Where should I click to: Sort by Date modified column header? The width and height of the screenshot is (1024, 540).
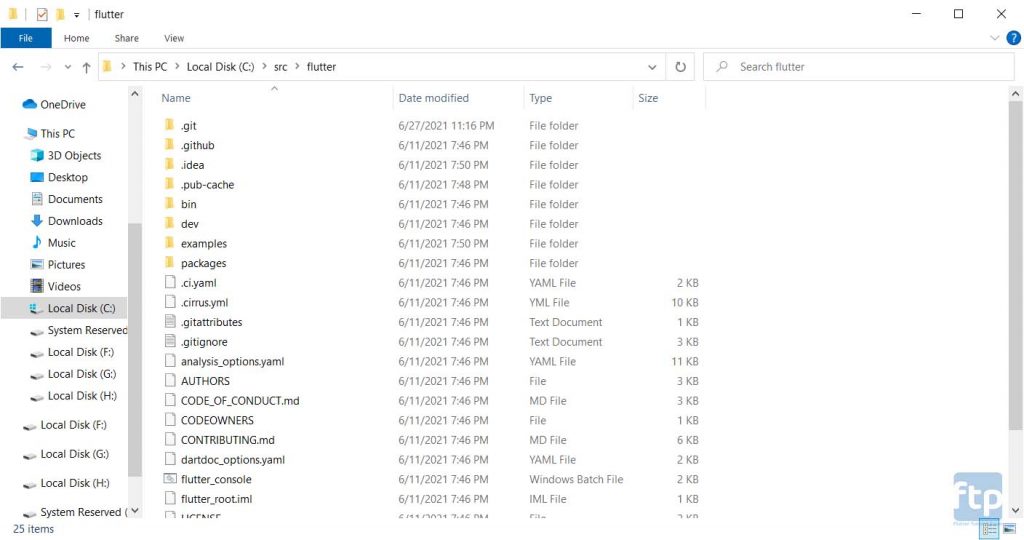click(x=434, y=98)
